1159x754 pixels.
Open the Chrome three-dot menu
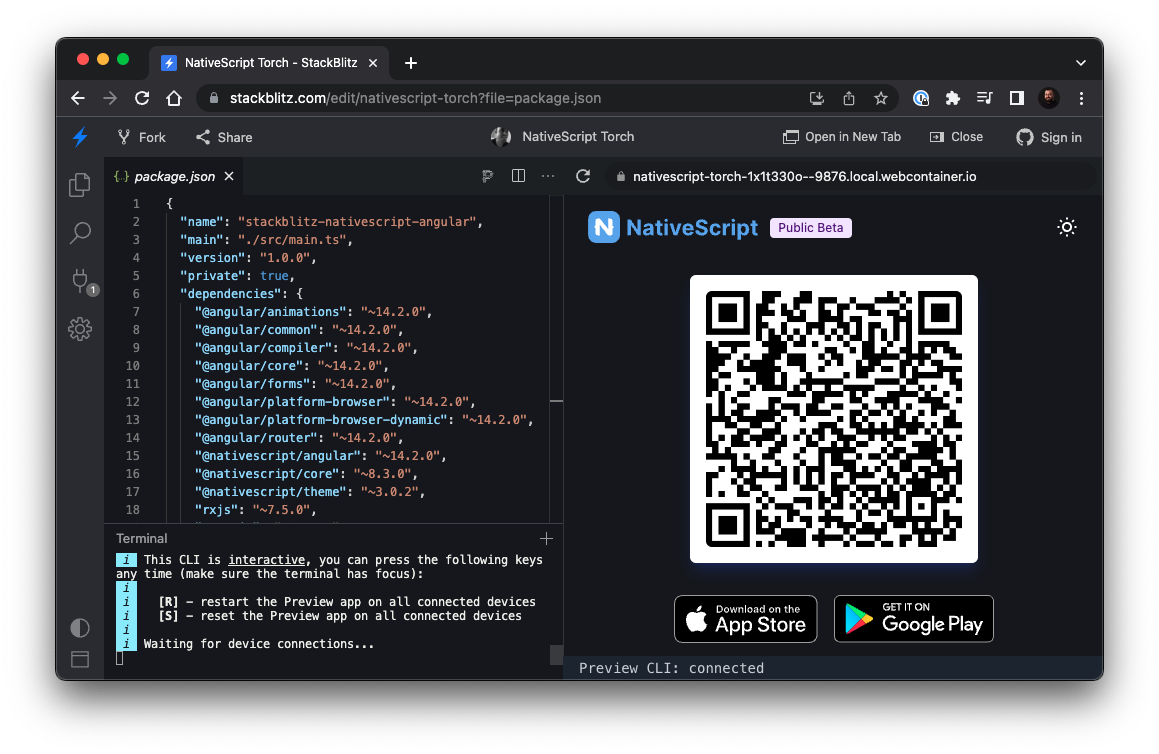(1082, 98)
